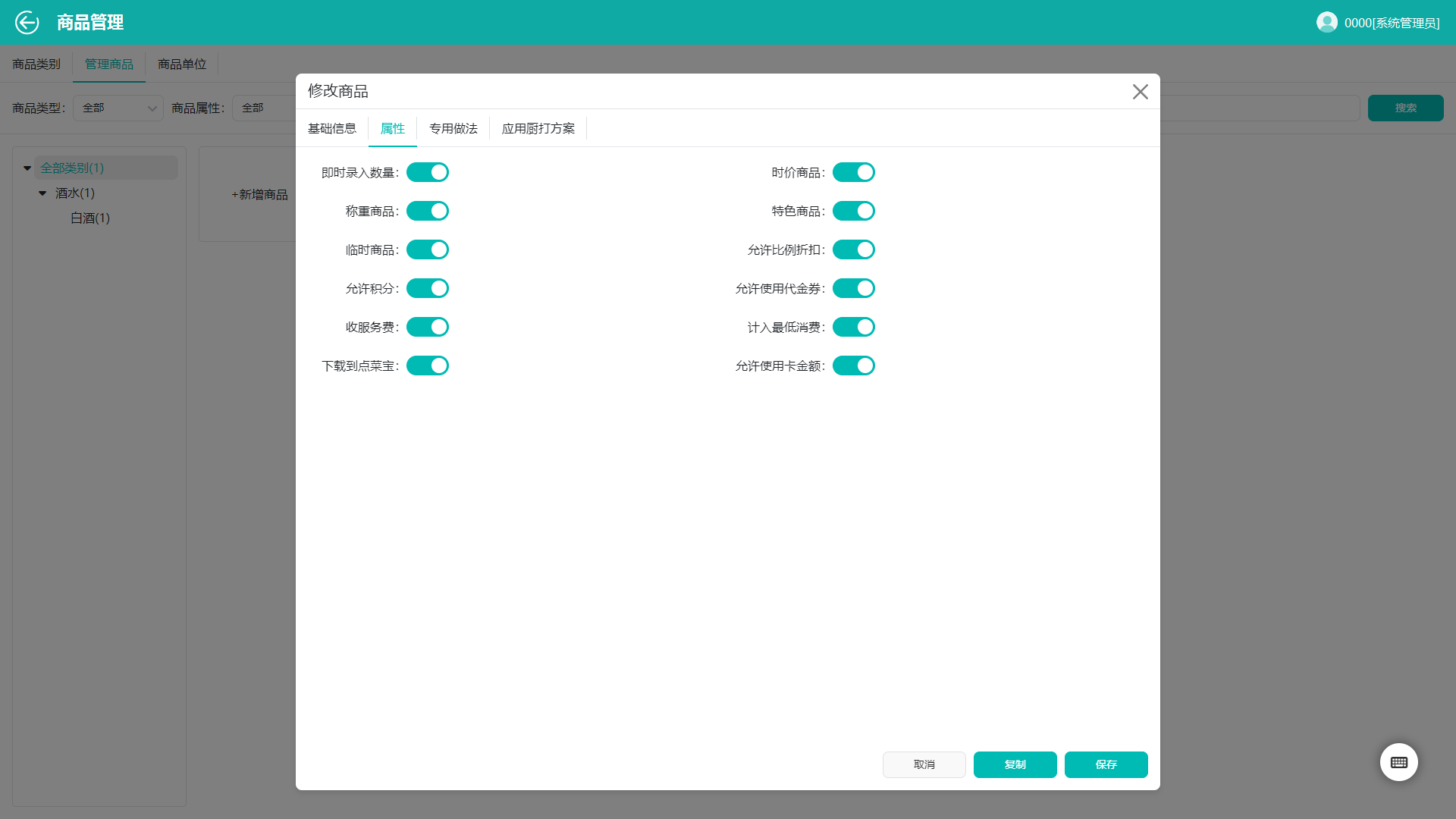1456x819 pixels.
Task: Toggle the 时价商品 switch
Action: (x=854, y=172)
